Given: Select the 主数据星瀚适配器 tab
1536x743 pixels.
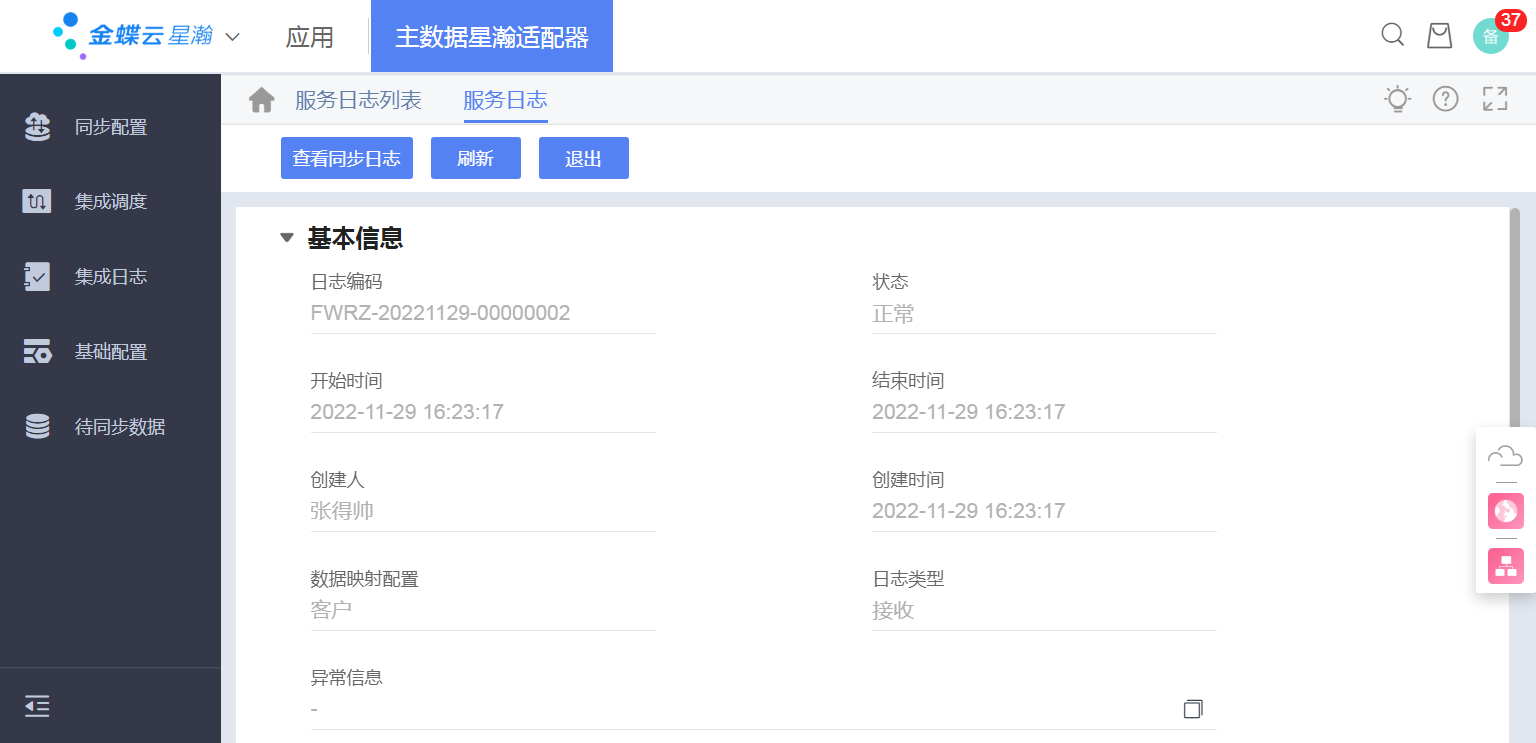Looking at the screenshot, I should (492, 36).
